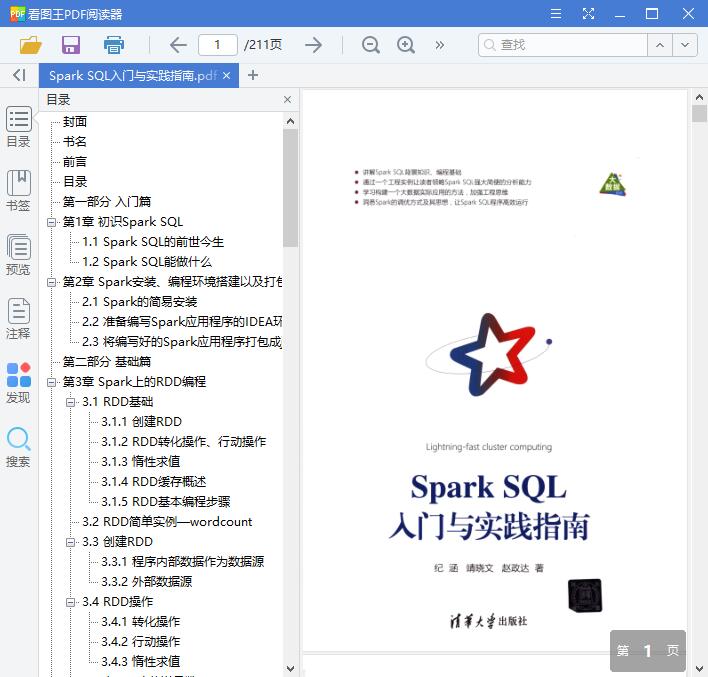Collapse 第1章 初识Spark SQL node
Image resolution: width=708 pixels, height=677 pixels.
pyautogui.click(x=51, y=222)
